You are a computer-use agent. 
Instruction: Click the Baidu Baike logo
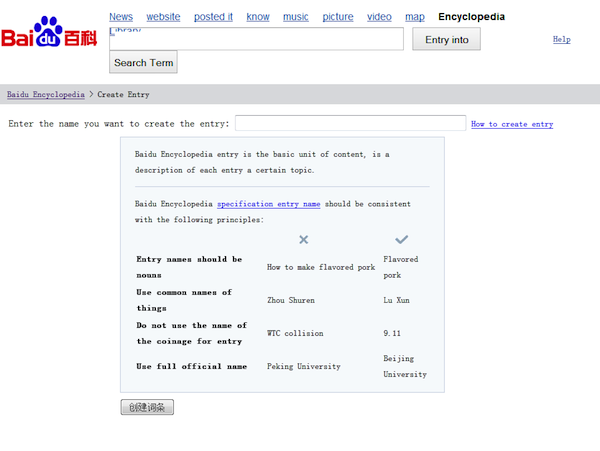(49, 32)
